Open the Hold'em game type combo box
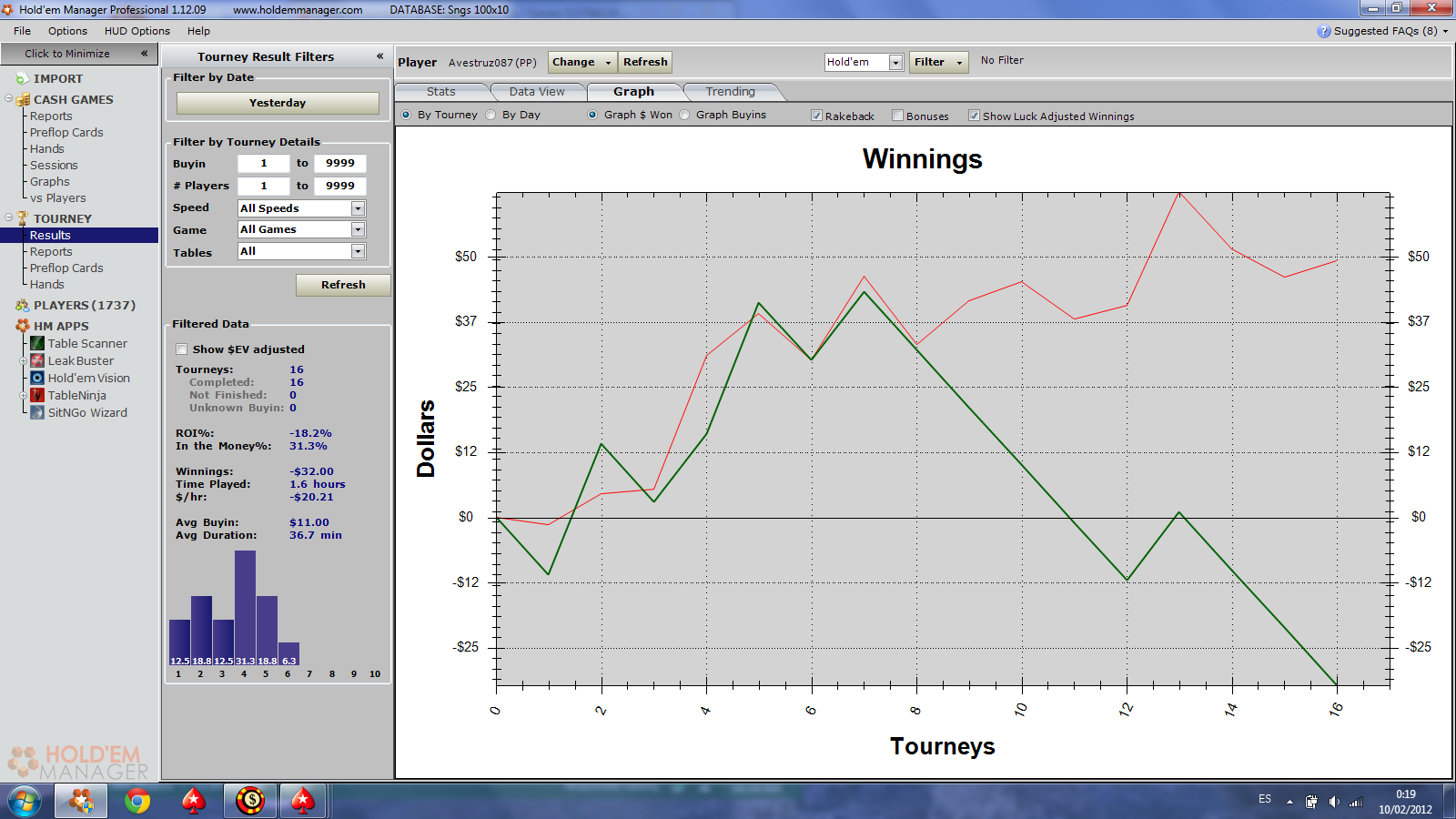 point(864,62)
